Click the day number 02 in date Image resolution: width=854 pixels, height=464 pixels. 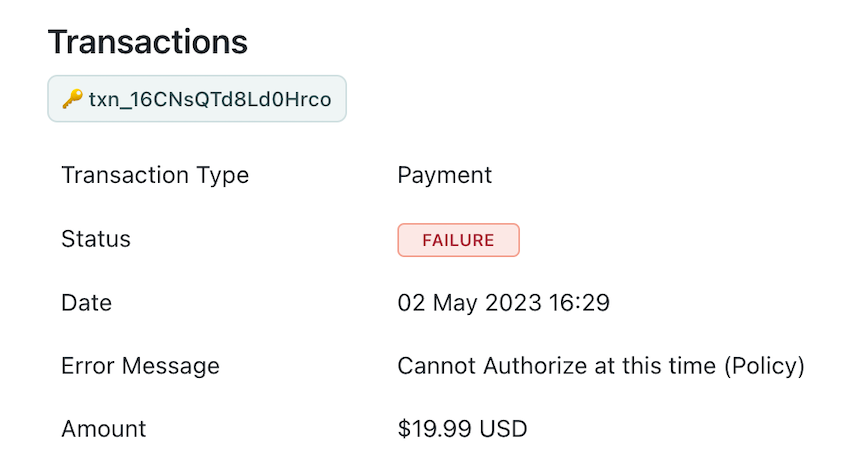(x=412, y=302)
